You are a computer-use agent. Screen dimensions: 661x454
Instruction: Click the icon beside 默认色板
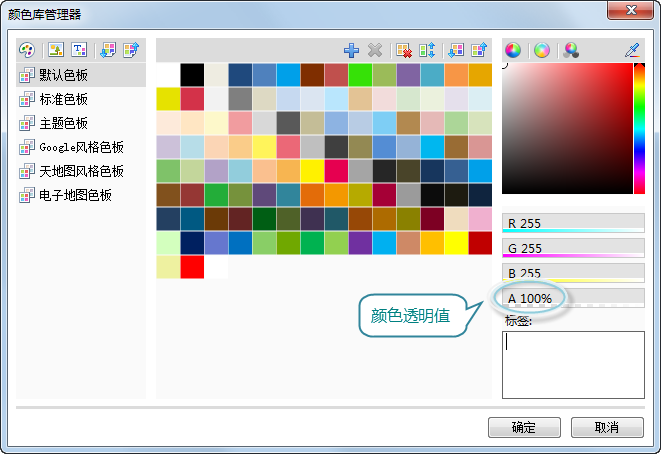click(27, 75)
